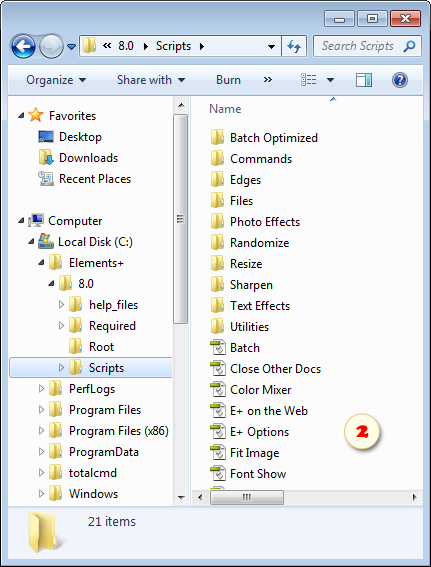
Task: Open the address bar history dropdown
Action: click(x=271, y=47)
